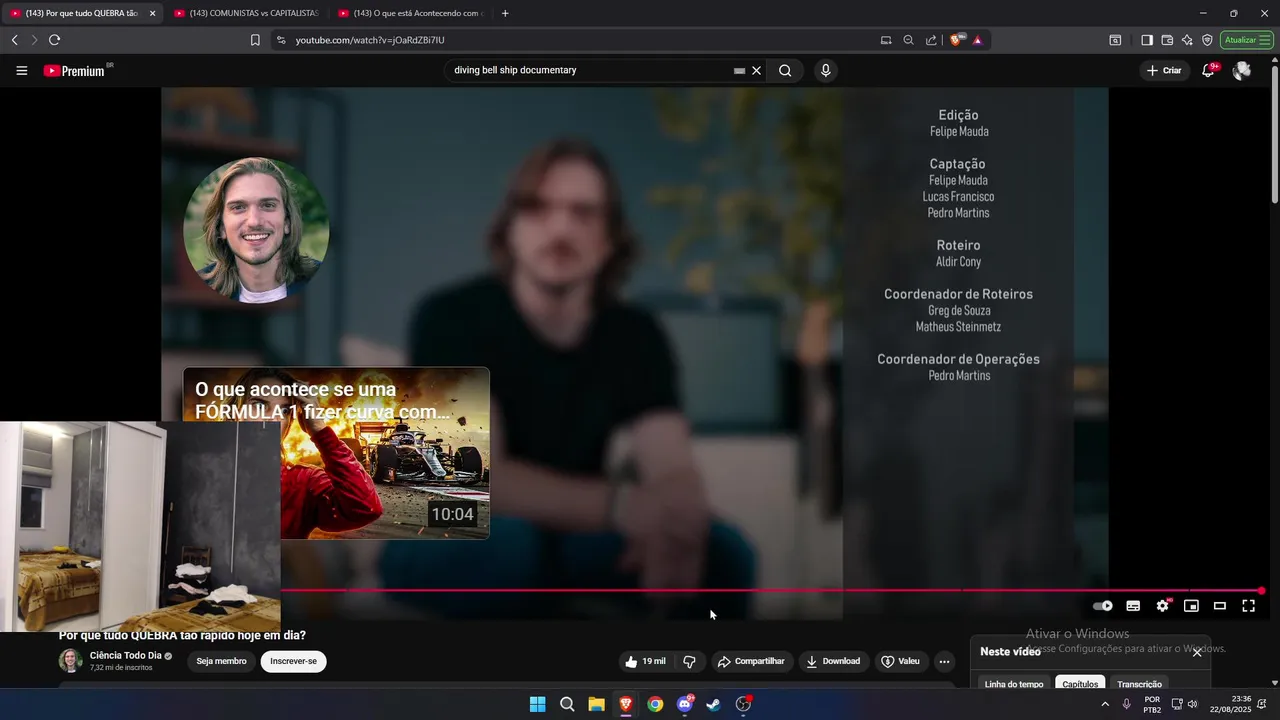The width and height of the screenshot is (1280, 720).
Task: Open the Fórmula 1 end-screen video card
Action: [336, 453]
